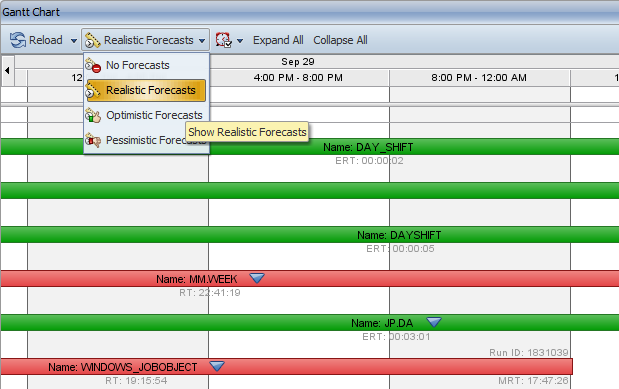The width and height of the screenshot is (619, 389).
Task: Open the dropdown beside the clock icon
Action: click(240, 40)
